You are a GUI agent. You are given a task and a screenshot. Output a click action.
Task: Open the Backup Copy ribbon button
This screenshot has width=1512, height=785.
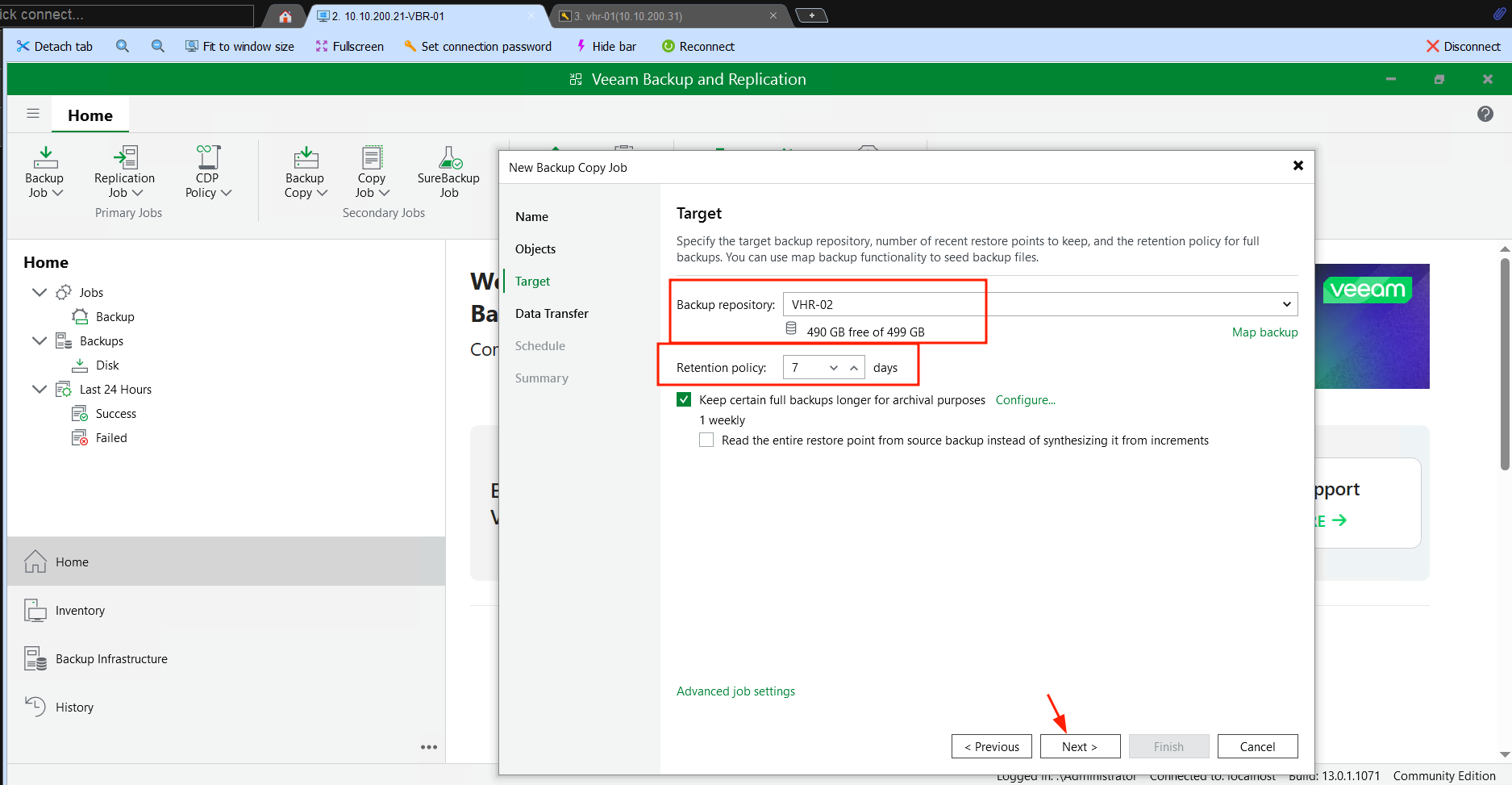coord(305,172)
